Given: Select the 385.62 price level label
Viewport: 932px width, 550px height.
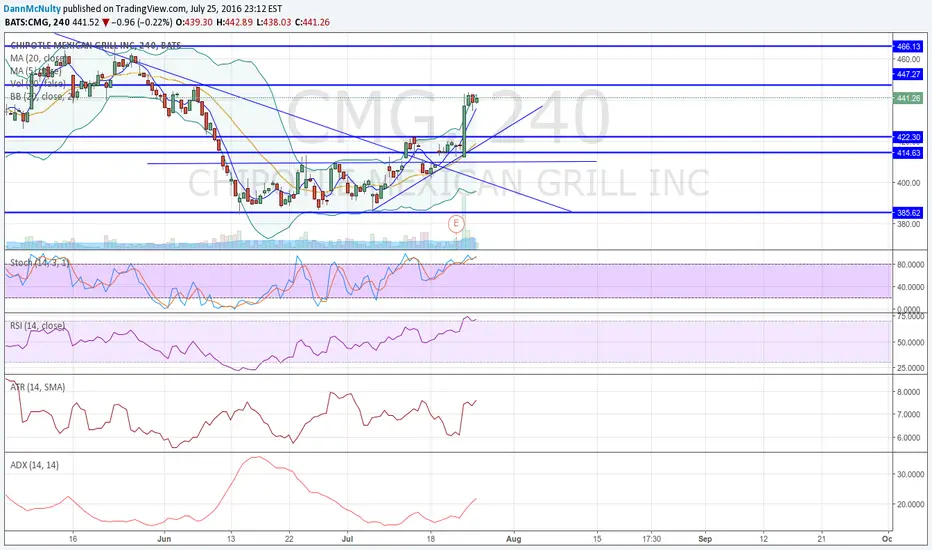Looking at the screenshot, I should pyautogui.click(x=909, y=213).
